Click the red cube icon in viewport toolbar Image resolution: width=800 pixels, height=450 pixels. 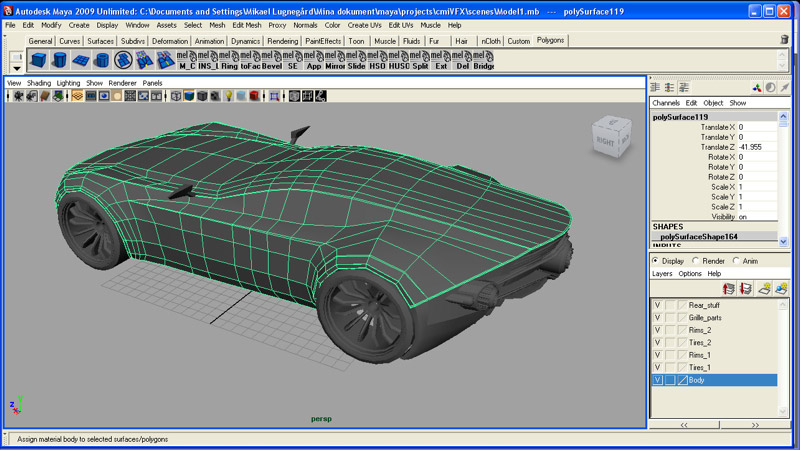pyautogui.click(x=255, y=96)
